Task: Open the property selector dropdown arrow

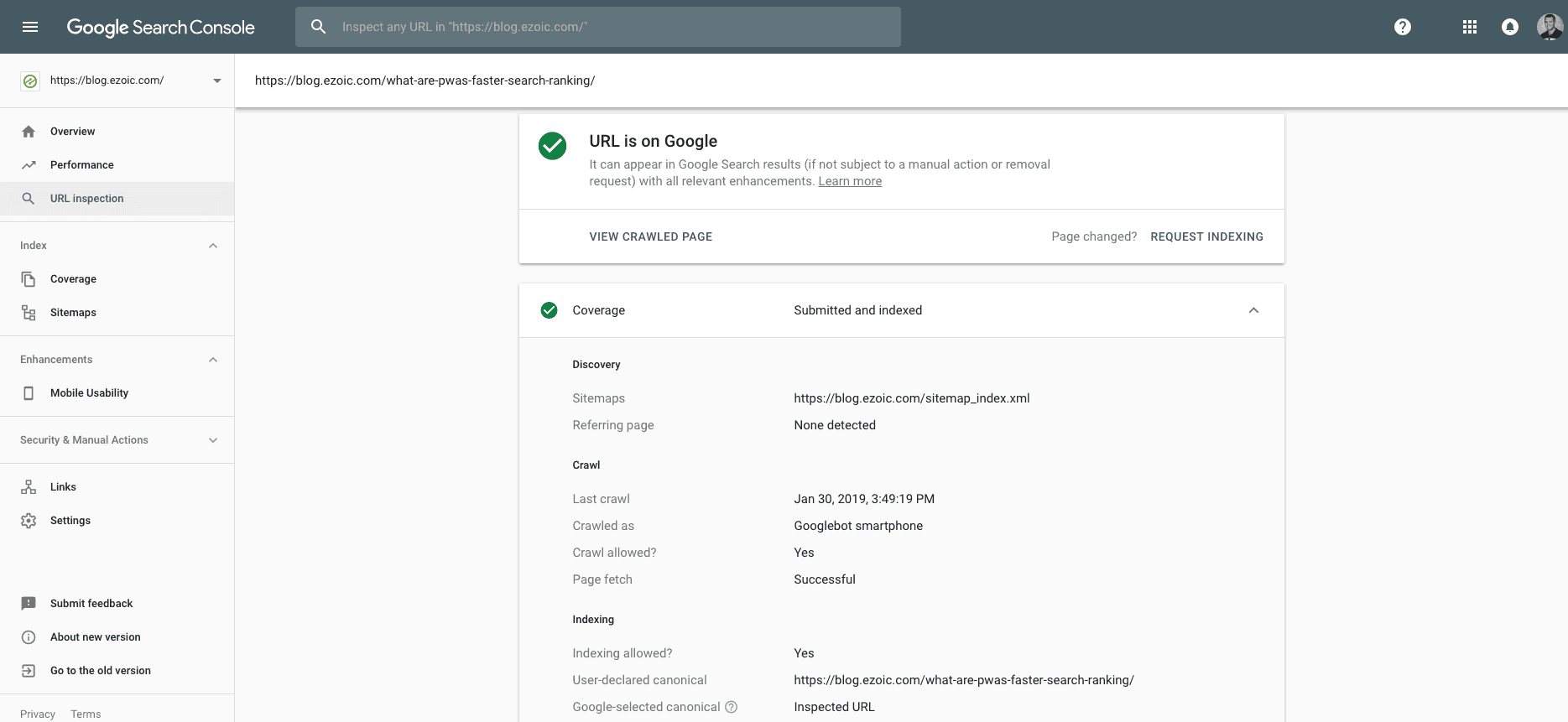Action: [217, 81]
